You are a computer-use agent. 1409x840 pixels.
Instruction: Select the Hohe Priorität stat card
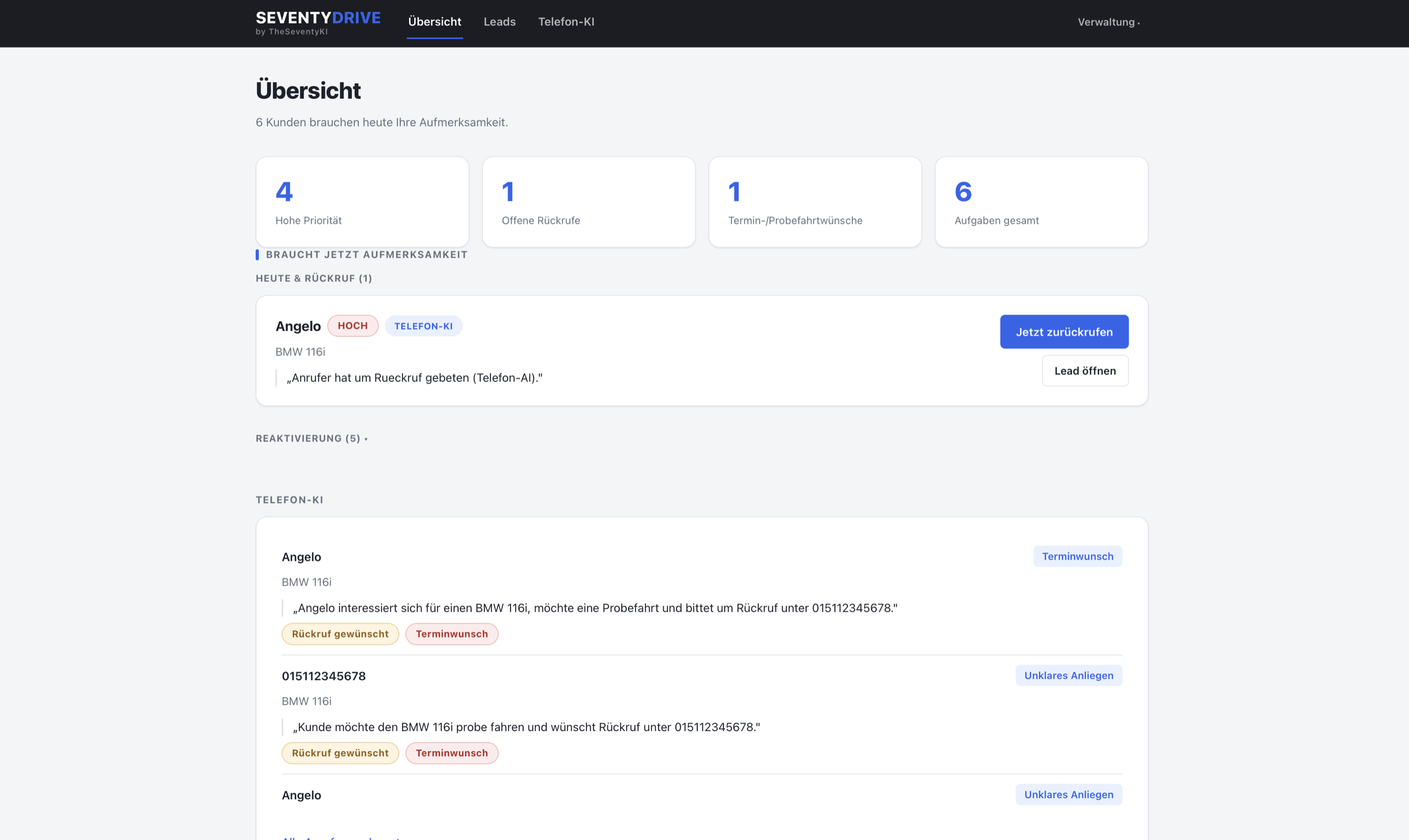pyautogui.click(x=362, y=202)
